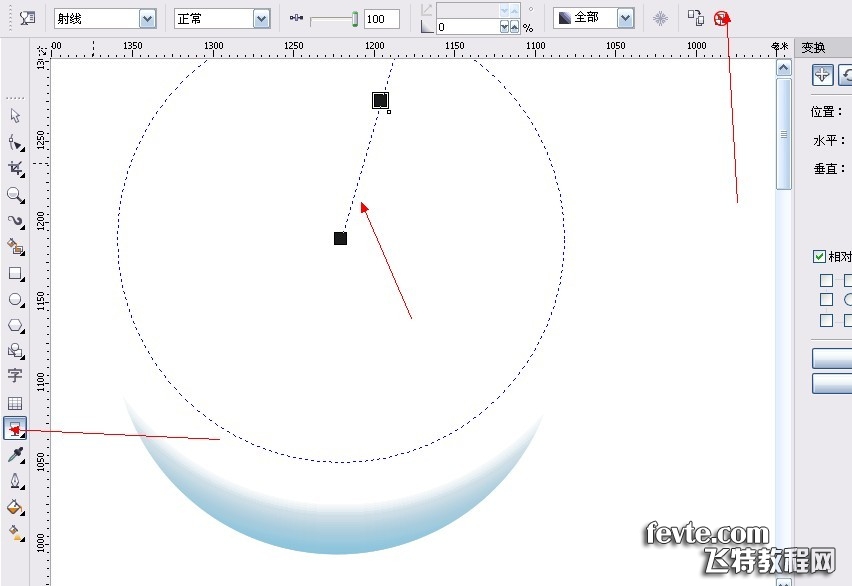Toggle the 相对 (relative position) checkbox
The width and height of the screenshot is (852, 586).
tap(819, 257)
